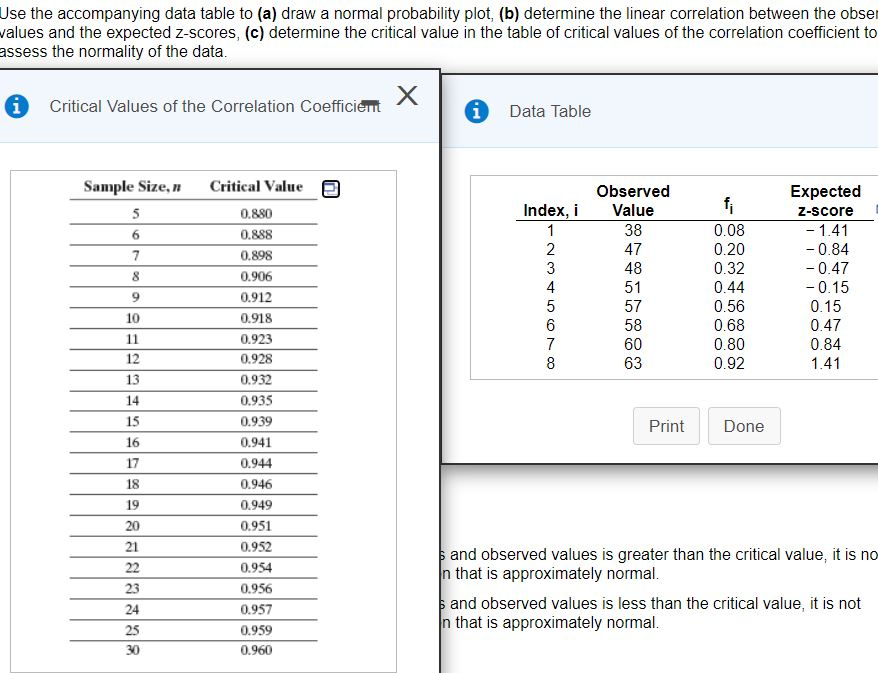Click the minimize bar icon on the Critical Values window
878x673 pixels.
click(371, 100)
